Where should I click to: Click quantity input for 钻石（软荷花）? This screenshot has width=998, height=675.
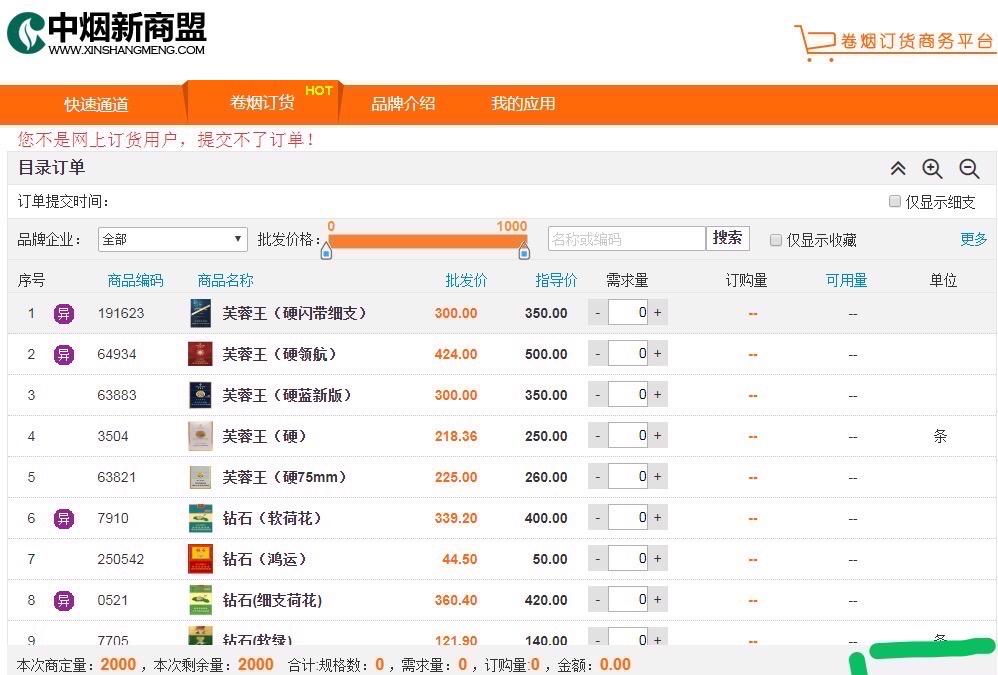(x=628, y=517)
